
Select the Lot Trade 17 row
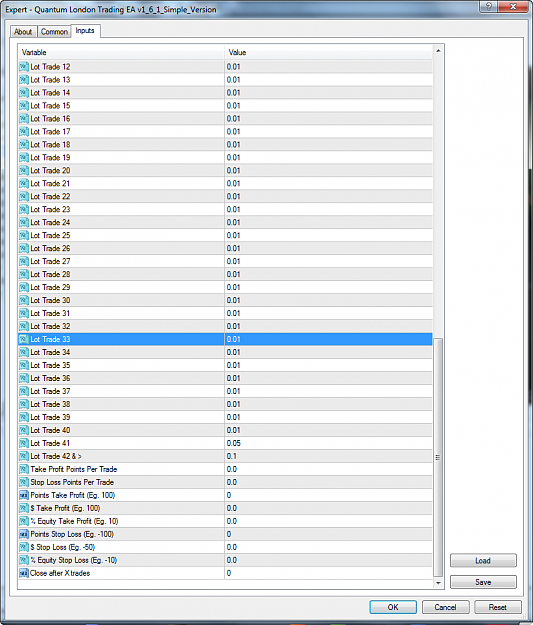coord(225,132)
